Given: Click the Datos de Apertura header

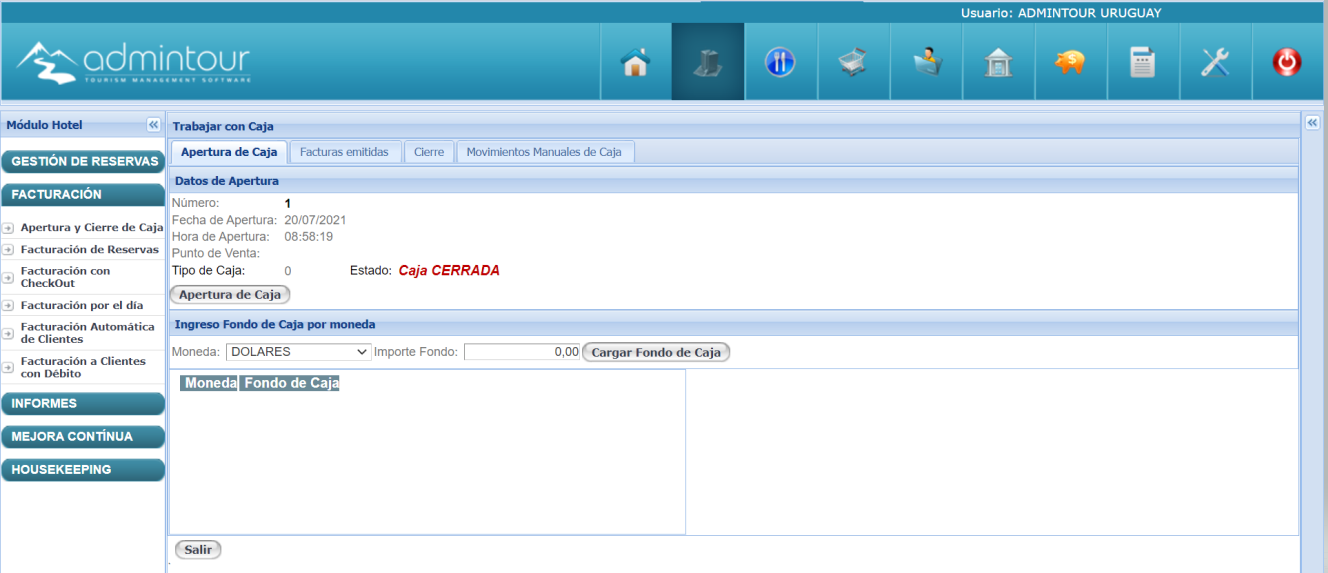Looking at the screenshot, I should (x=227, y=181).
